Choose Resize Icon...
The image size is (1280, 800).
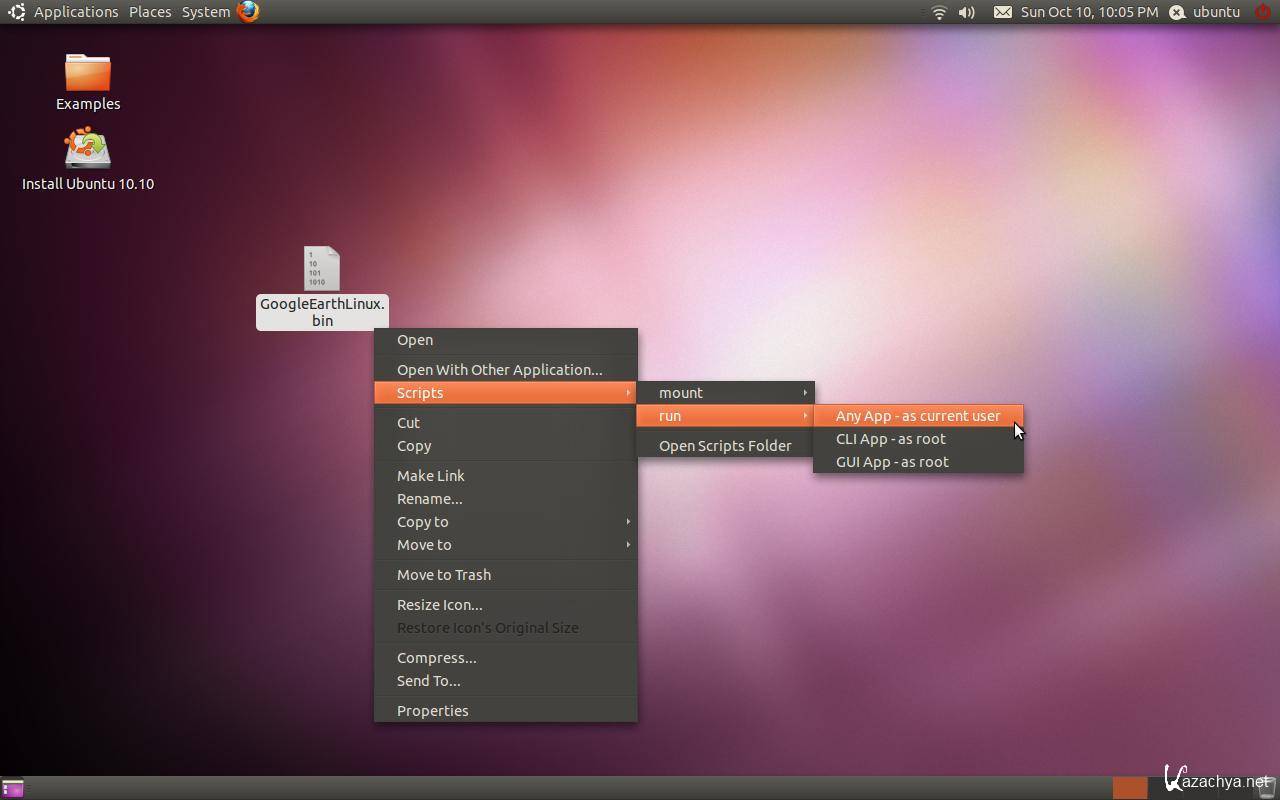coord(506,605)
